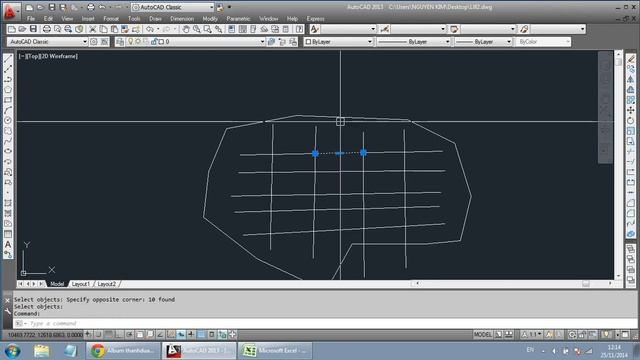Image resolution: width=640 pixels, height=360 pixels.
Task: Select the Rectangle draw tool
Action: pos(8,100)
